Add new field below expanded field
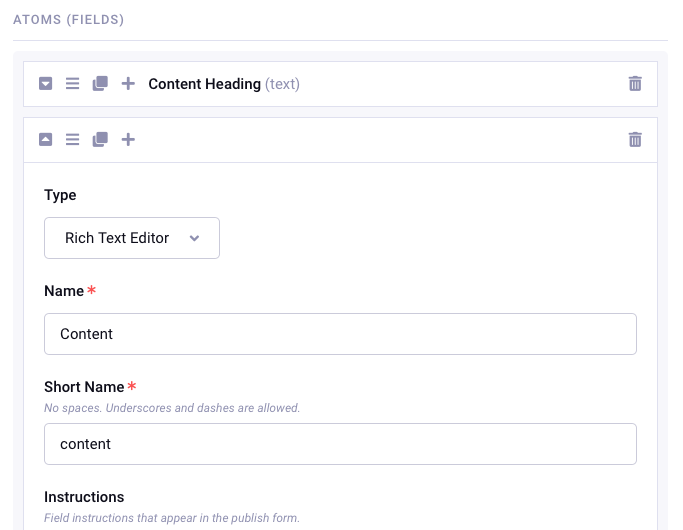Image resolution: width=683 pixels, height=530 pixels. point(128,140)
